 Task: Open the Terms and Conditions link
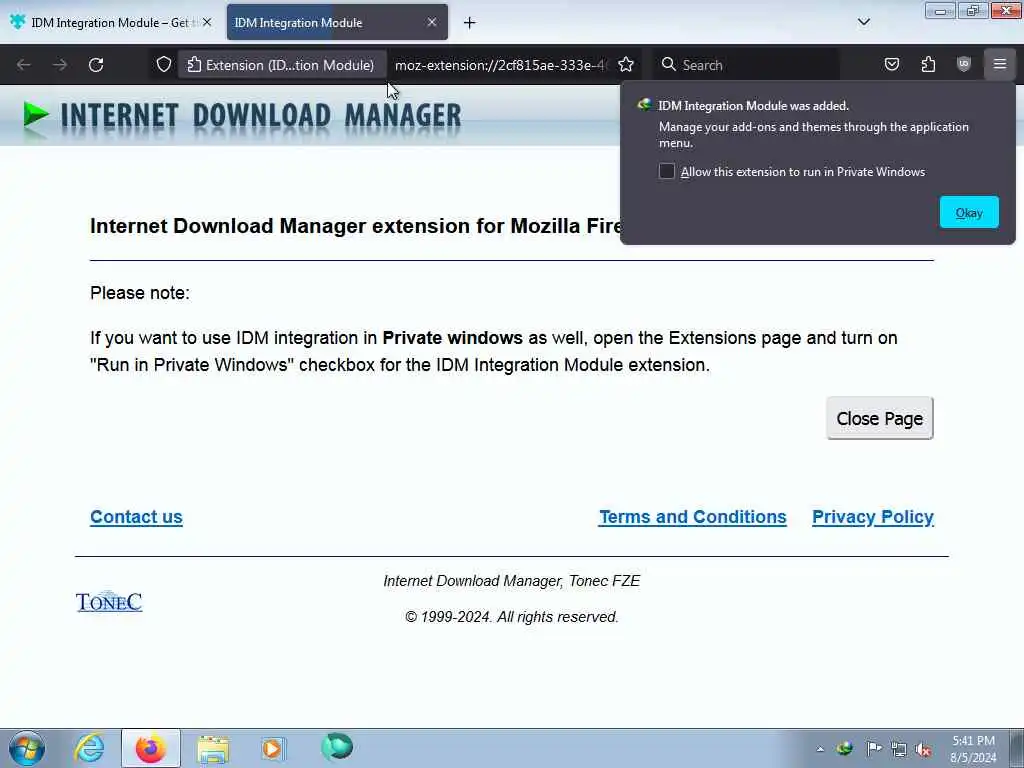[692, 517]
